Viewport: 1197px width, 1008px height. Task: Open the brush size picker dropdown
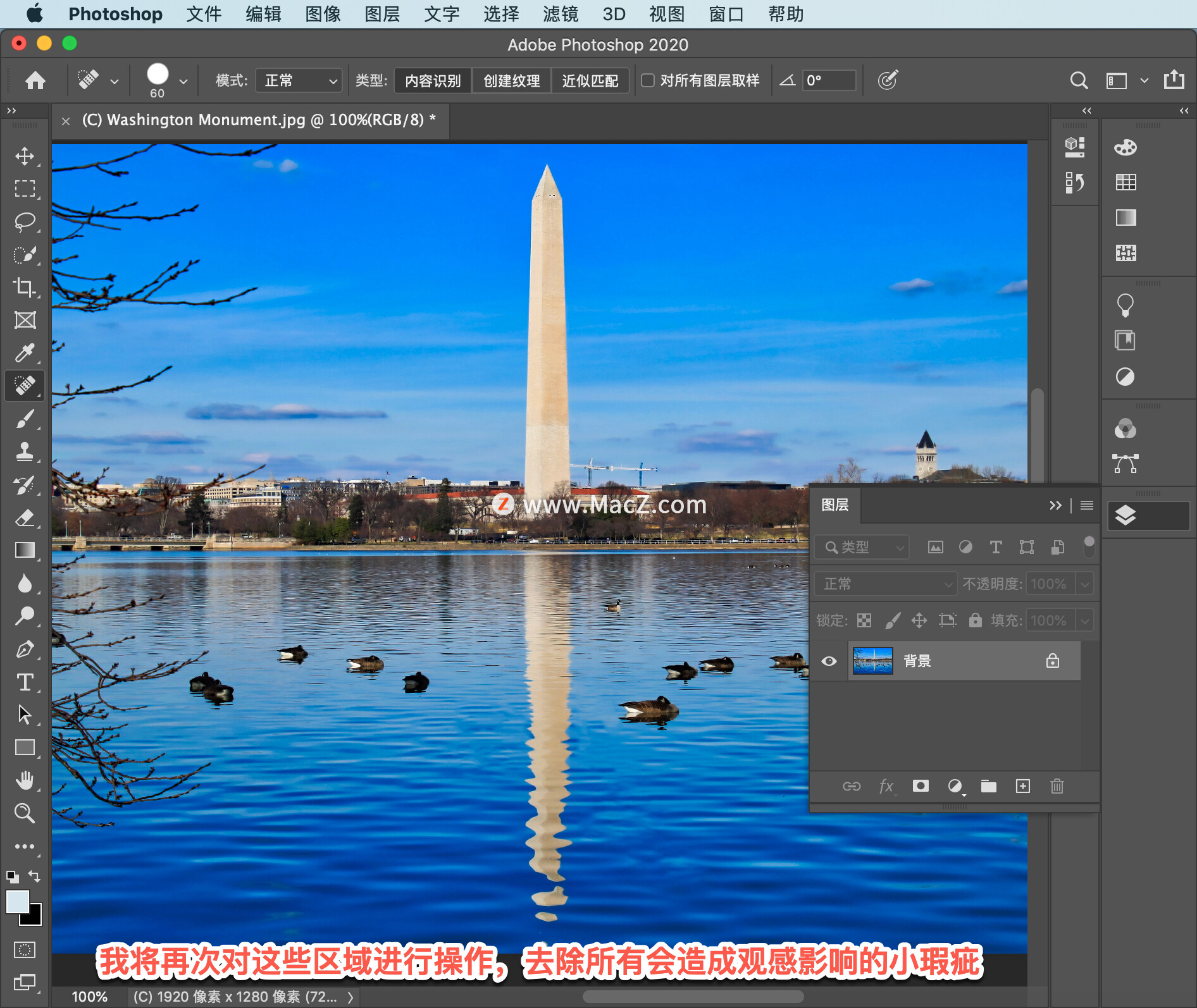pos(183,81)
